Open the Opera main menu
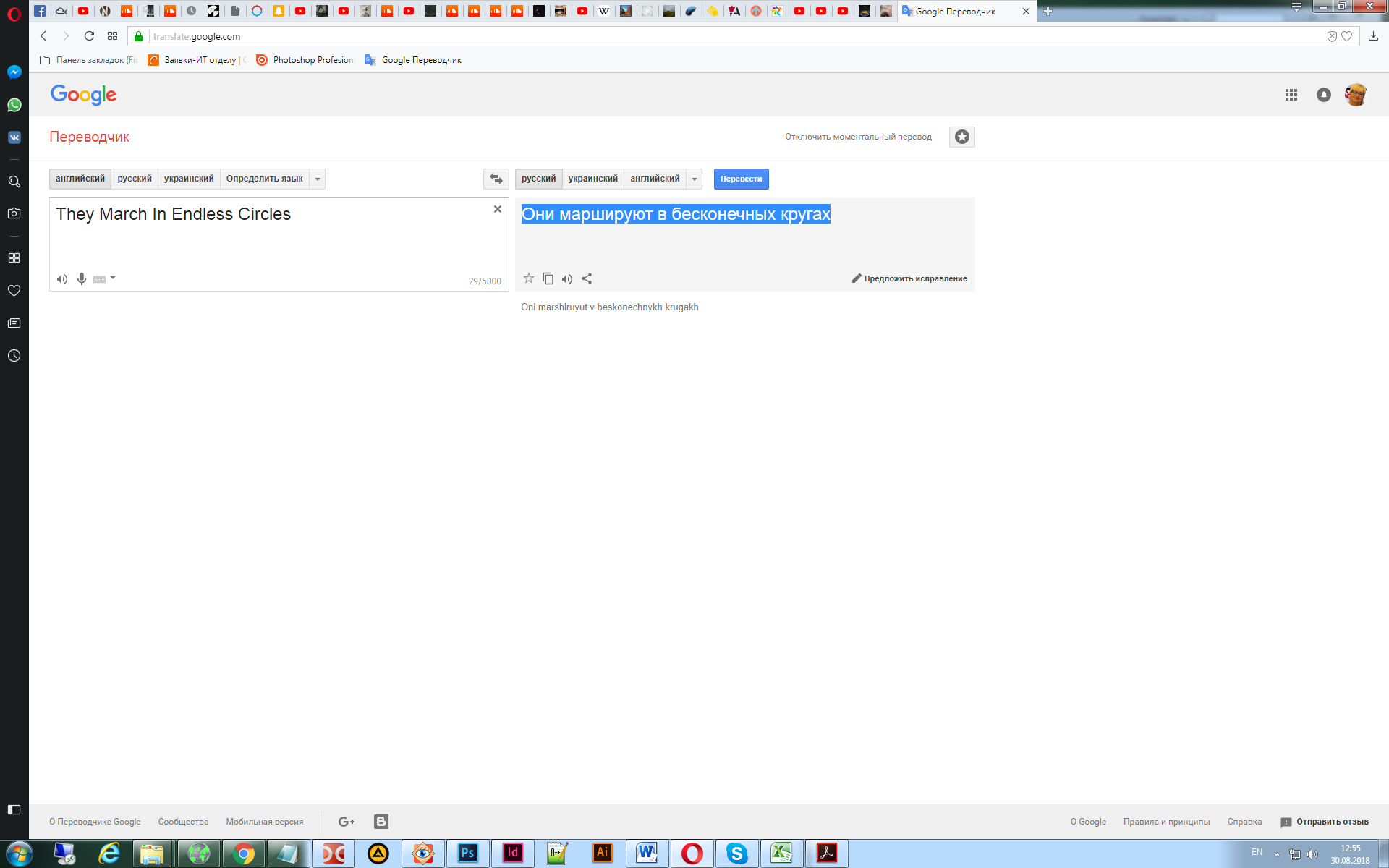 14,14
